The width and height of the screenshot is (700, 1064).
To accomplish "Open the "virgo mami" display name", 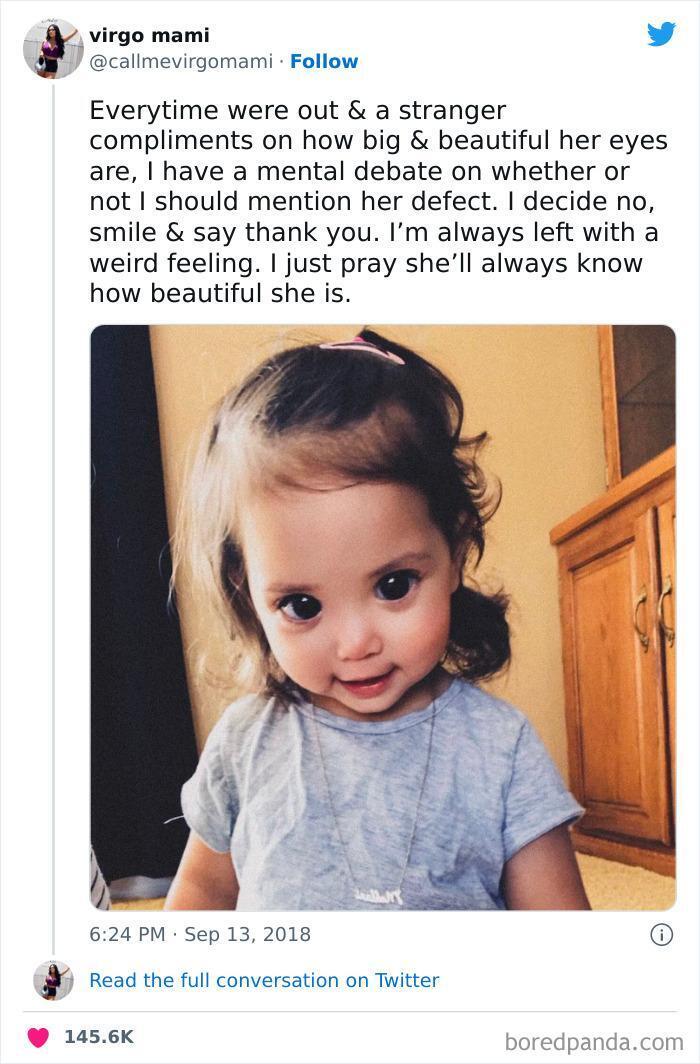I will (x=149, y=35).
